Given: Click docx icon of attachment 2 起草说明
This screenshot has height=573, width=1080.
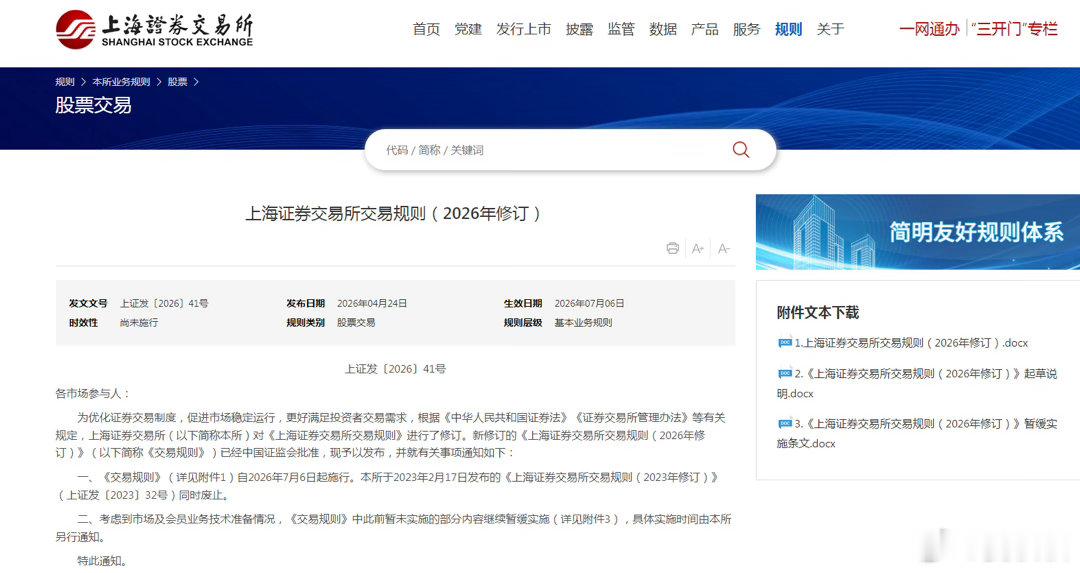Looking at the screenshot, I should coord(785,374).
